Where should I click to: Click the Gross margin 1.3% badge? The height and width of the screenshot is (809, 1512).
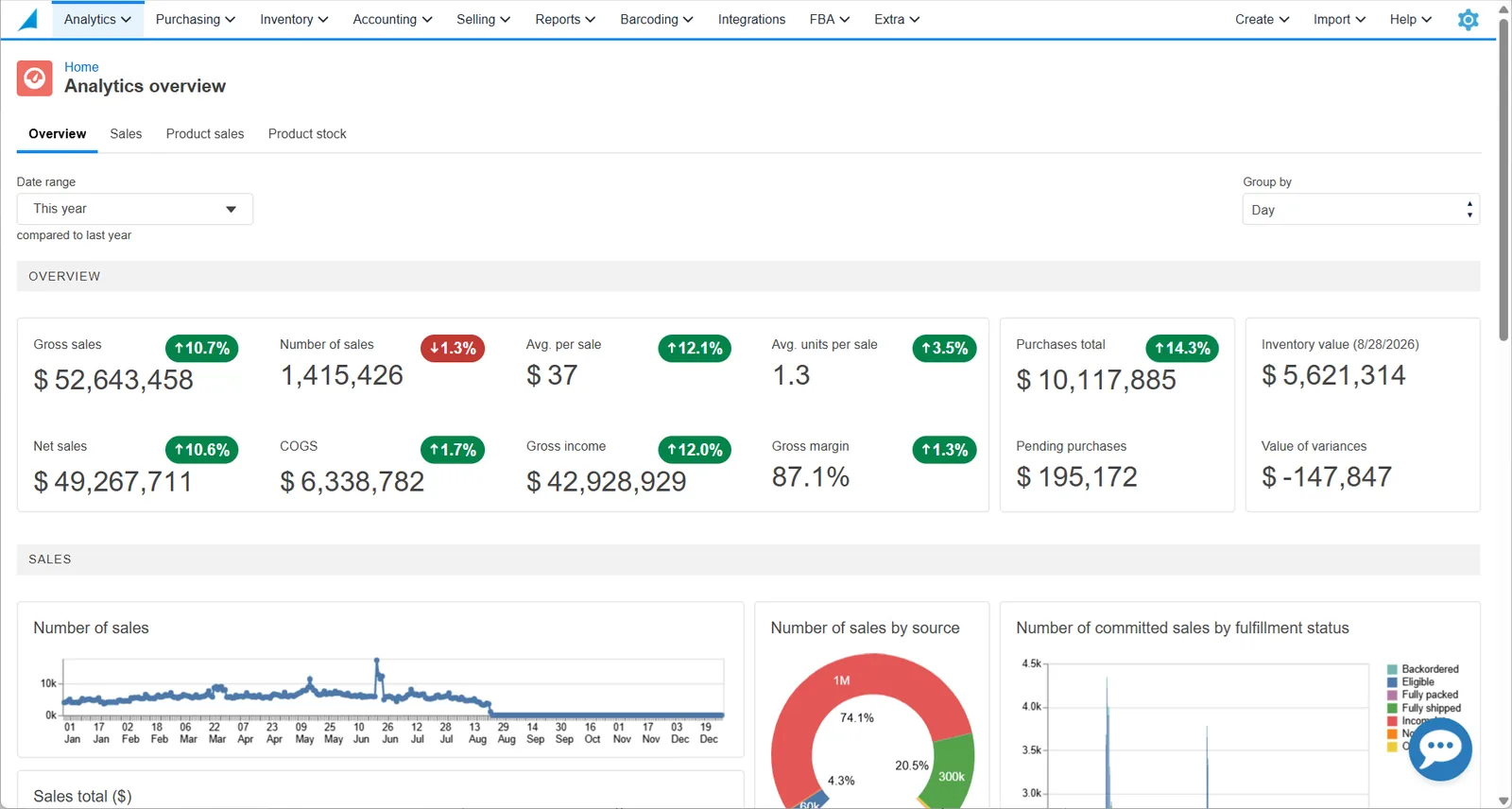coord(944,450)
